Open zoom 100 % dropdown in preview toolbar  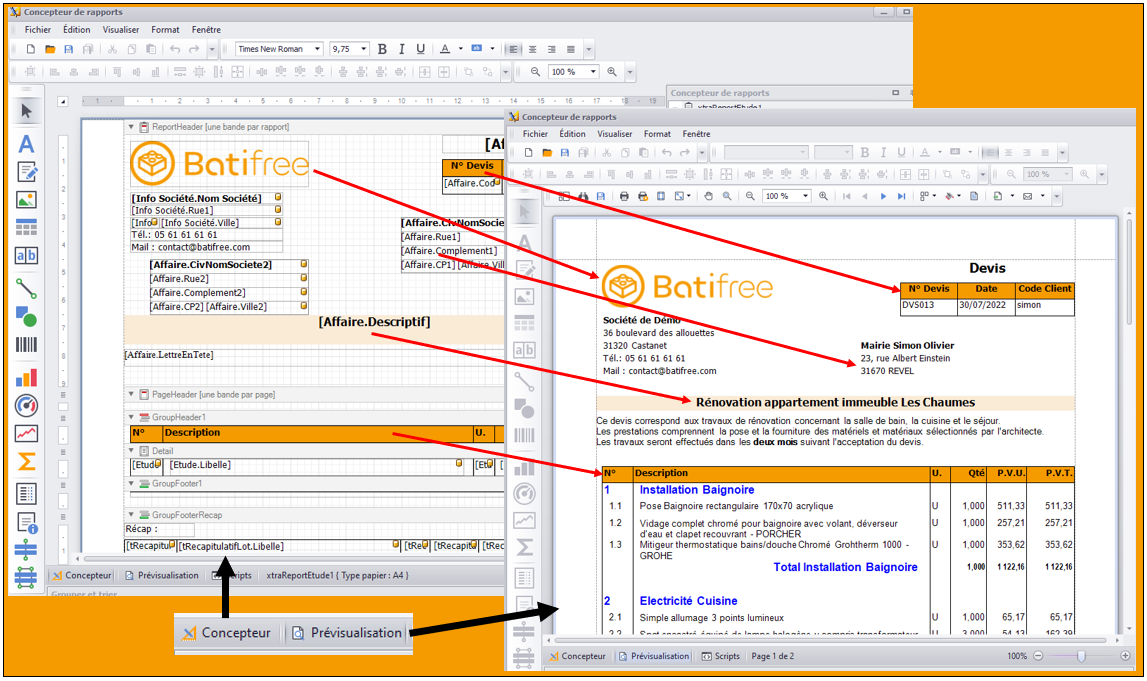click(805, 196)
